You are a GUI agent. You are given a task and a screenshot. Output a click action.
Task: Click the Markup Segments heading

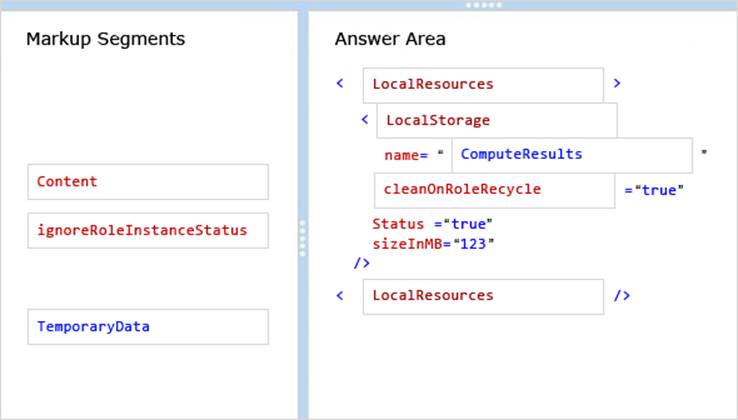pos(105,39)
